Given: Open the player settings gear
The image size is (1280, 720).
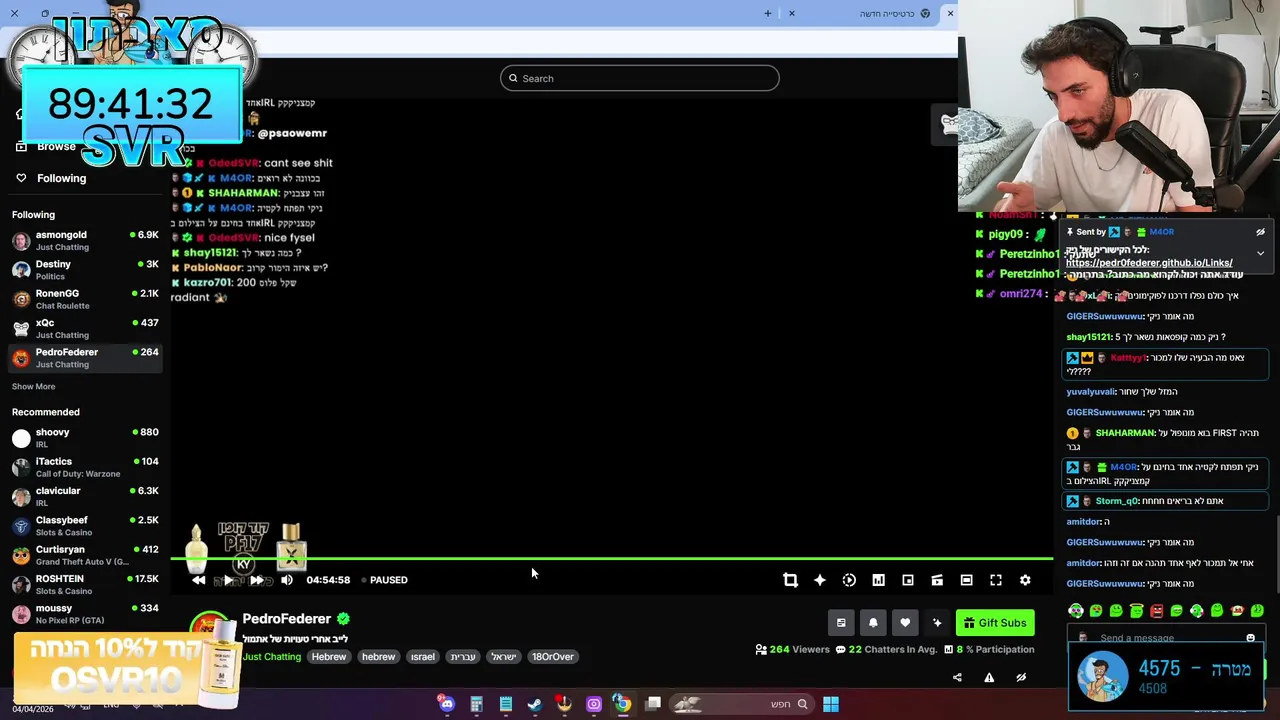Looking at the screenshot, I should point(1025,580).
